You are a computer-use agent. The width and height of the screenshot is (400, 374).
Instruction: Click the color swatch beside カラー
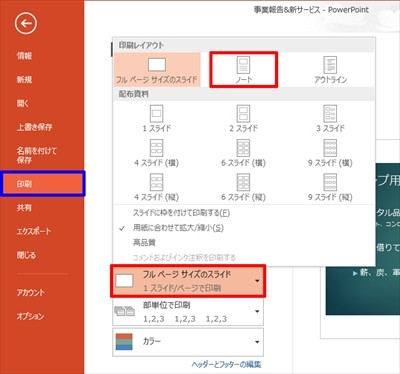coord(124,342)
